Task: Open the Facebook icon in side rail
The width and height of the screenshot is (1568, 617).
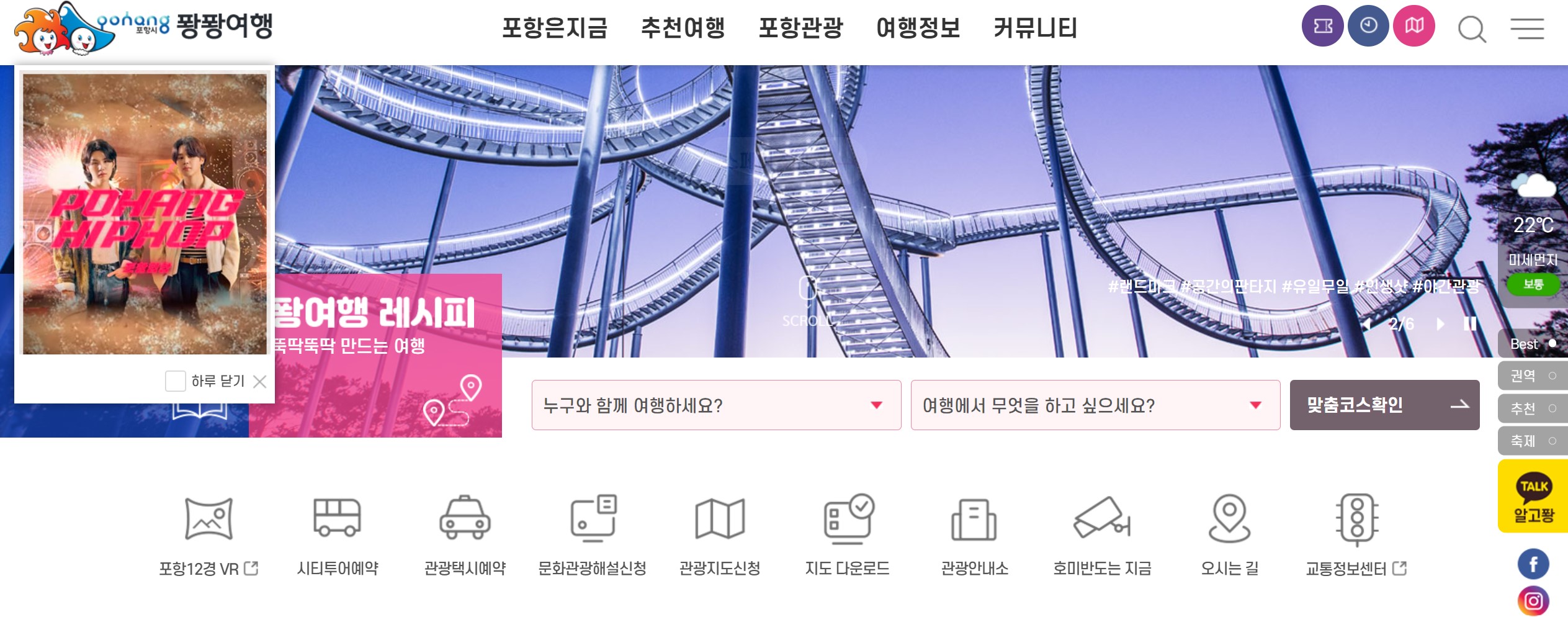Action: point(1533,564)
